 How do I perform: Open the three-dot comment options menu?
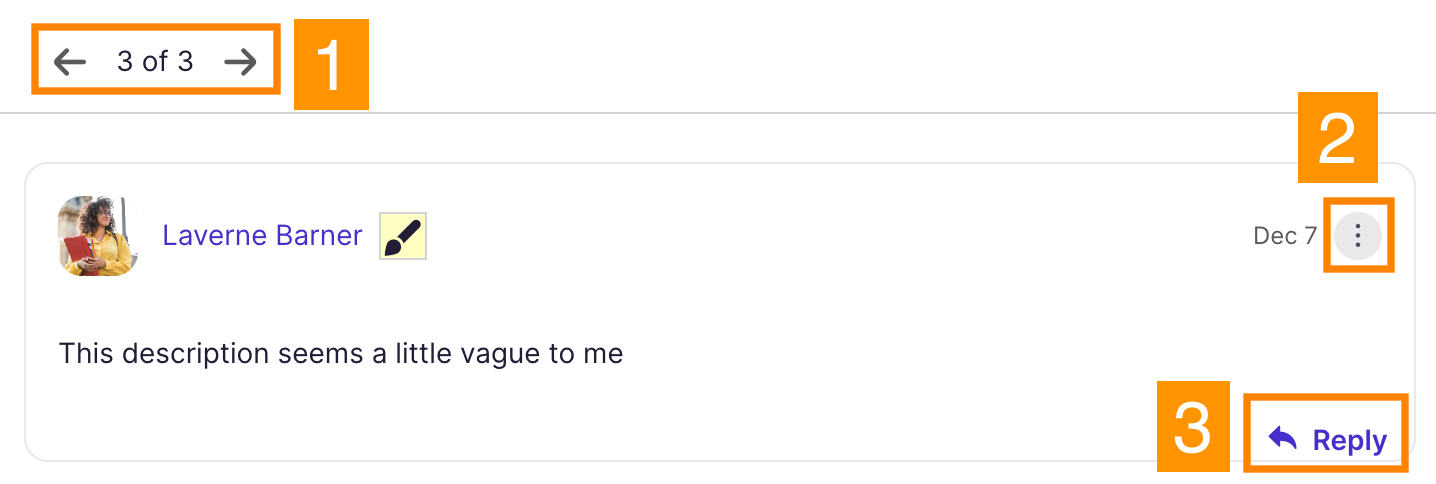pyautogui.click(x=1358, y=236)
